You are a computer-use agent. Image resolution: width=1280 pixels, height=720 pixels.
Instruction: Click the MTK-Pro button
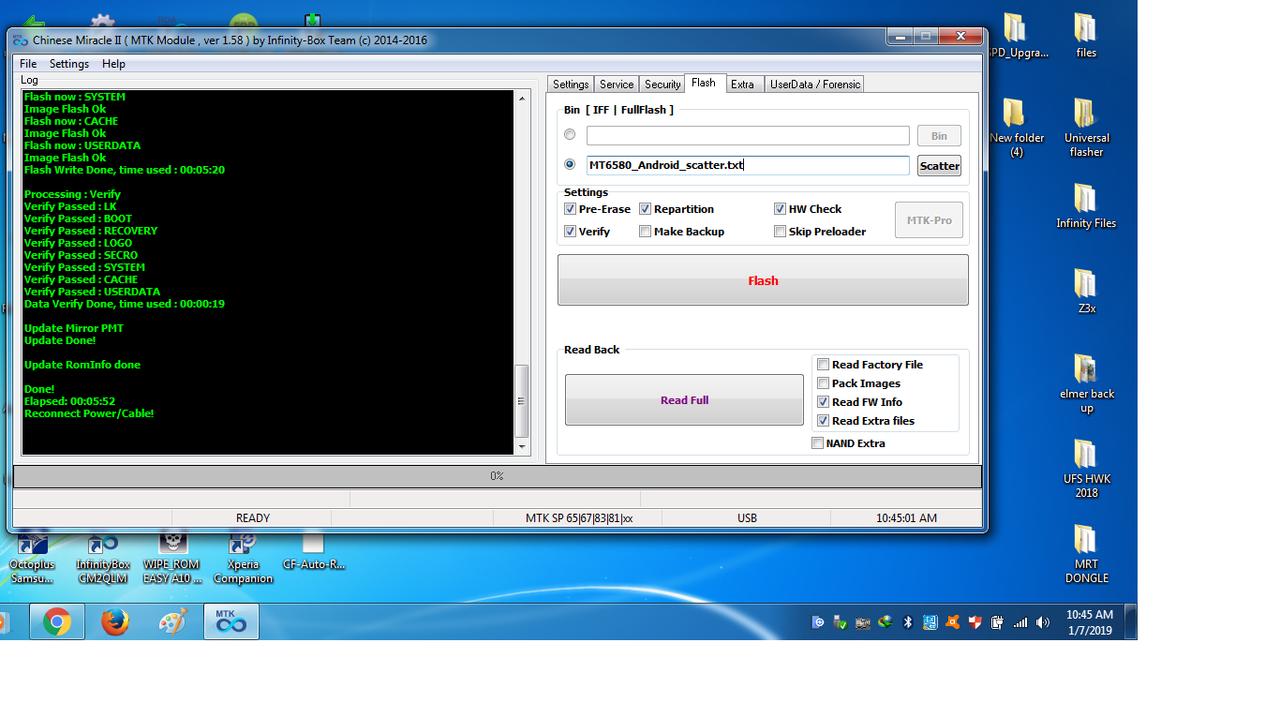click(x=929, y=220)
